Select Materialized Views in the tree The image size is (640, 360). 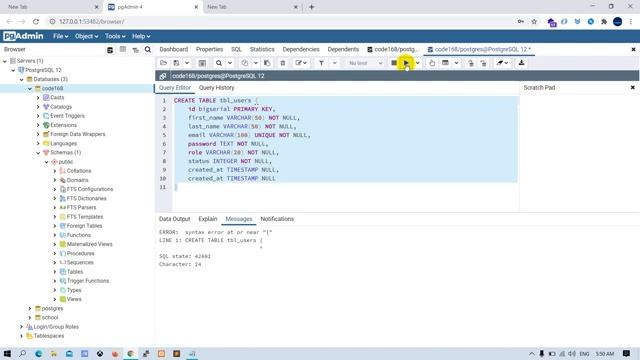pyautogui.click(x=89, y=244)
